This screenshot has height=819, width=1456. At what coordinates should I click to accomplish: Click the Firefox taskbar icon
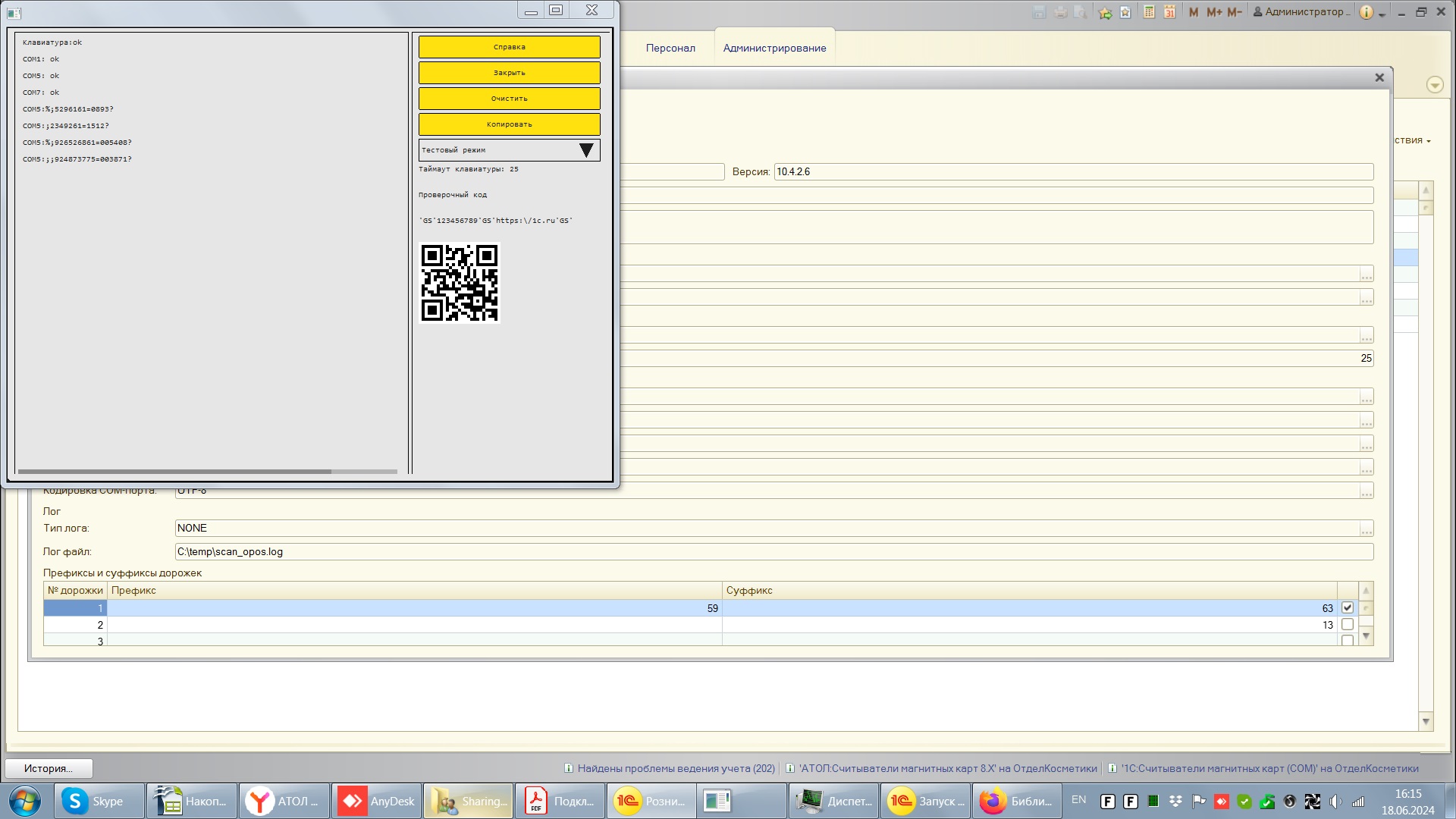point(1016,801)
